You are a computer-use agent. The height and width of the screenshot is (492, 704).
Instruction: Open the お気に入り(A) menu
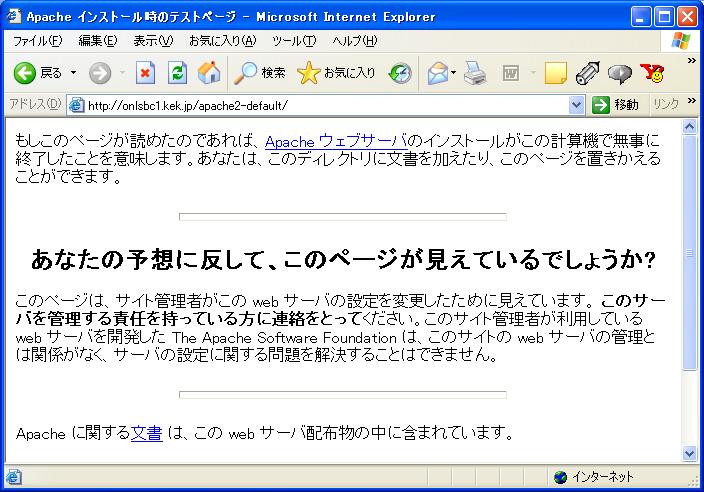pos(223,41)
